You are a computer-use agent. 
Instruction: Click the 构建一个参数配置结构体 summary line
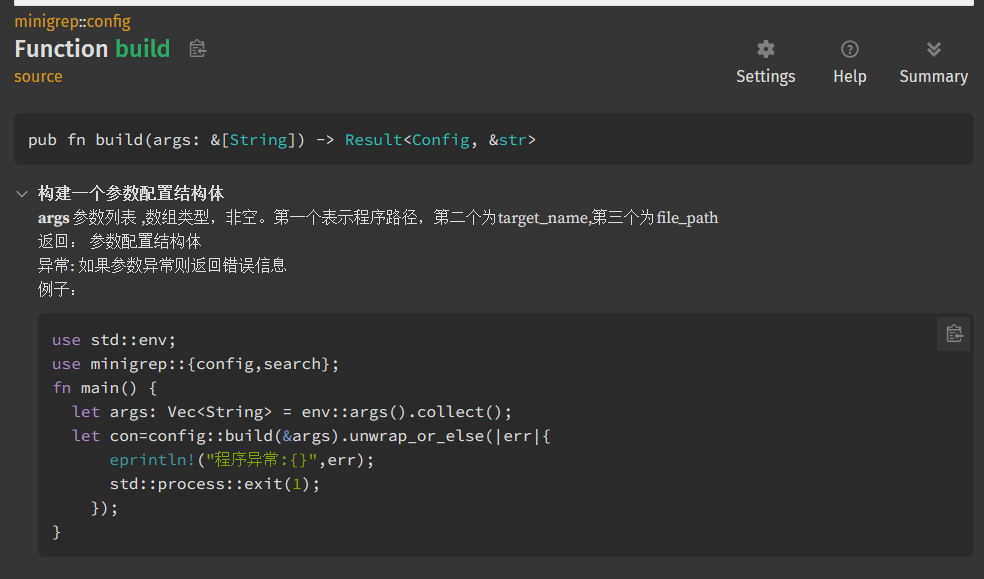[130, 194]
